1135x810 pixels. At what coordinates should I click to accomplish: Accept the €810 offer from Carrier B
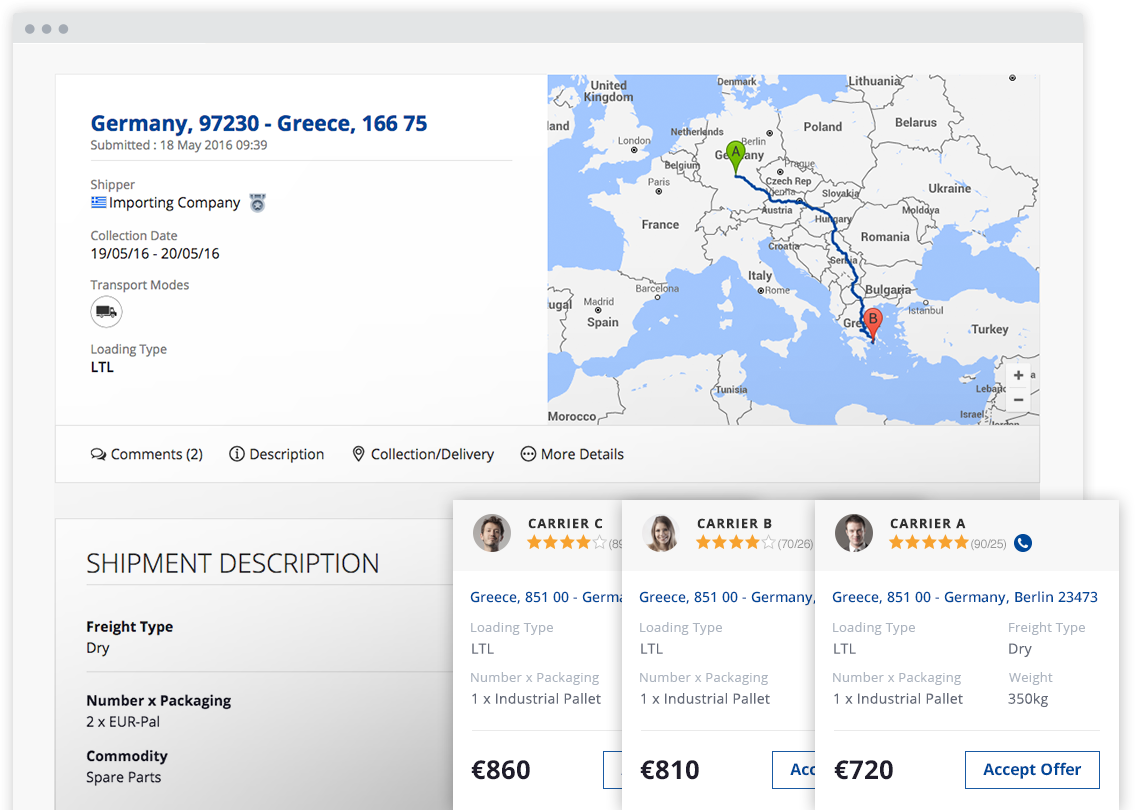click(794, 769)
